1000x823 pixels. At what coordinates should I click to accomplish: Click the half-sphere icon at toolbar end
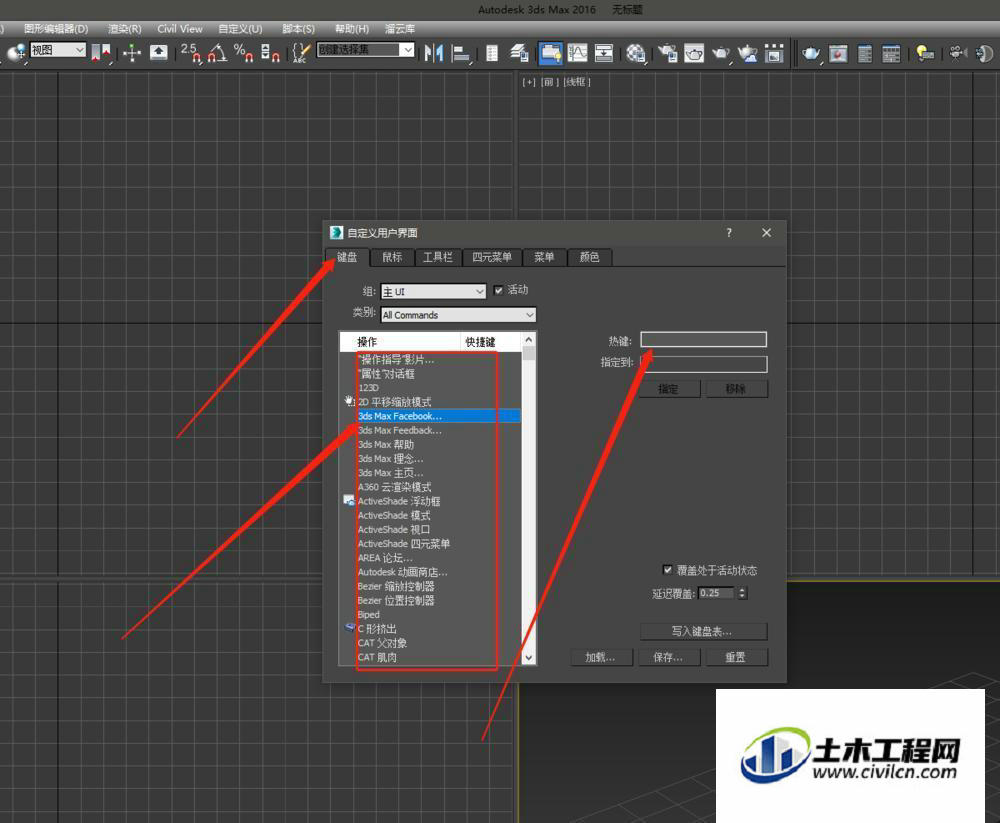984,53
